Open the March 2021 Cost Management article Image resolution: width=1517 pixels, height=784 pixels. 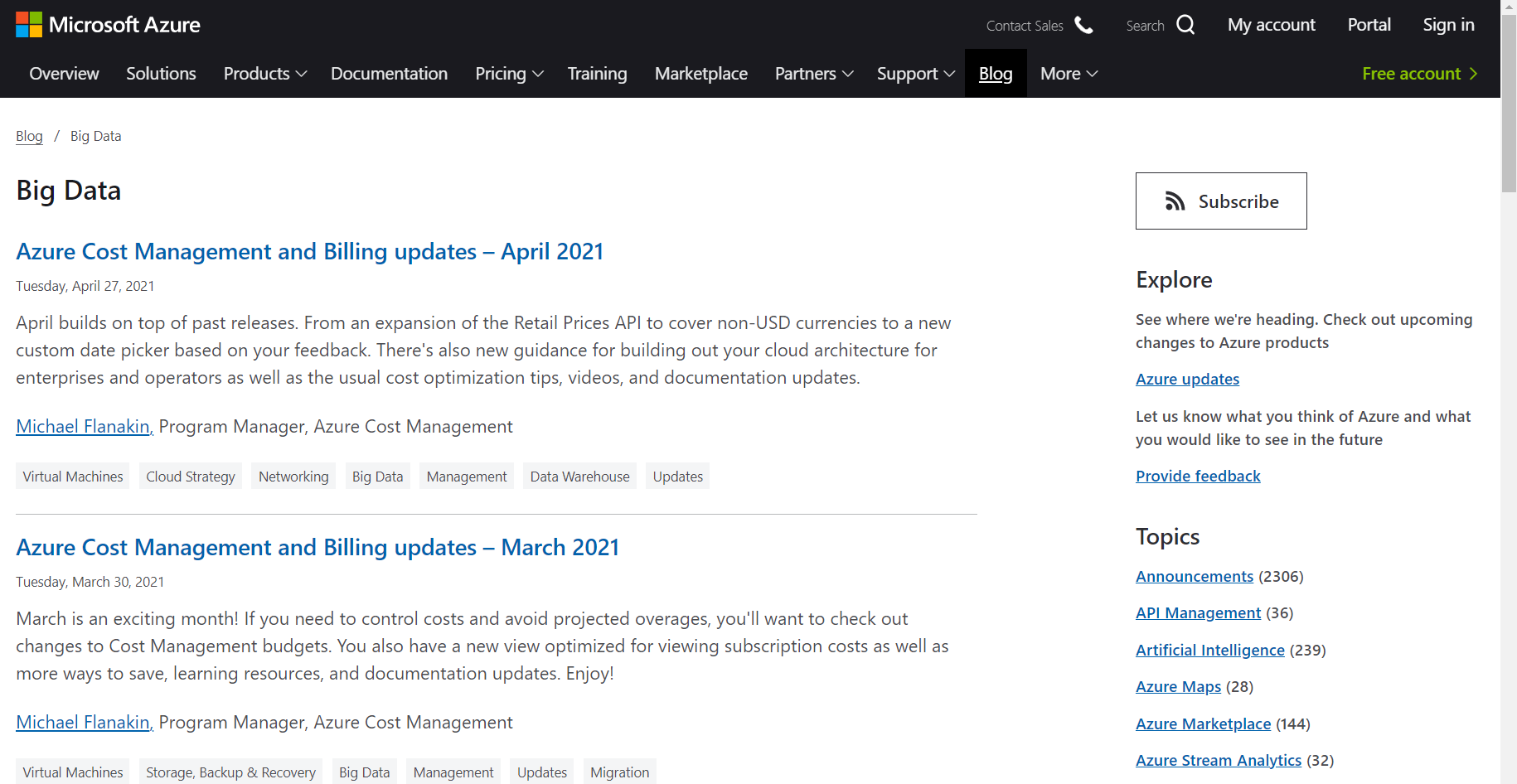317,547
